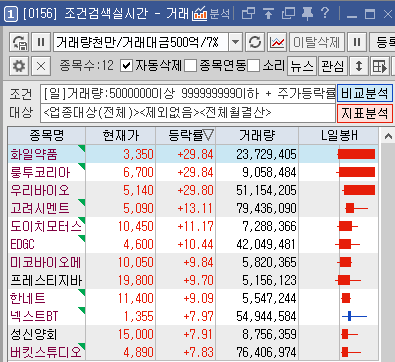Select the 성신양회 stock name
This screenshot has height=362, width=395.
(34, 334)
